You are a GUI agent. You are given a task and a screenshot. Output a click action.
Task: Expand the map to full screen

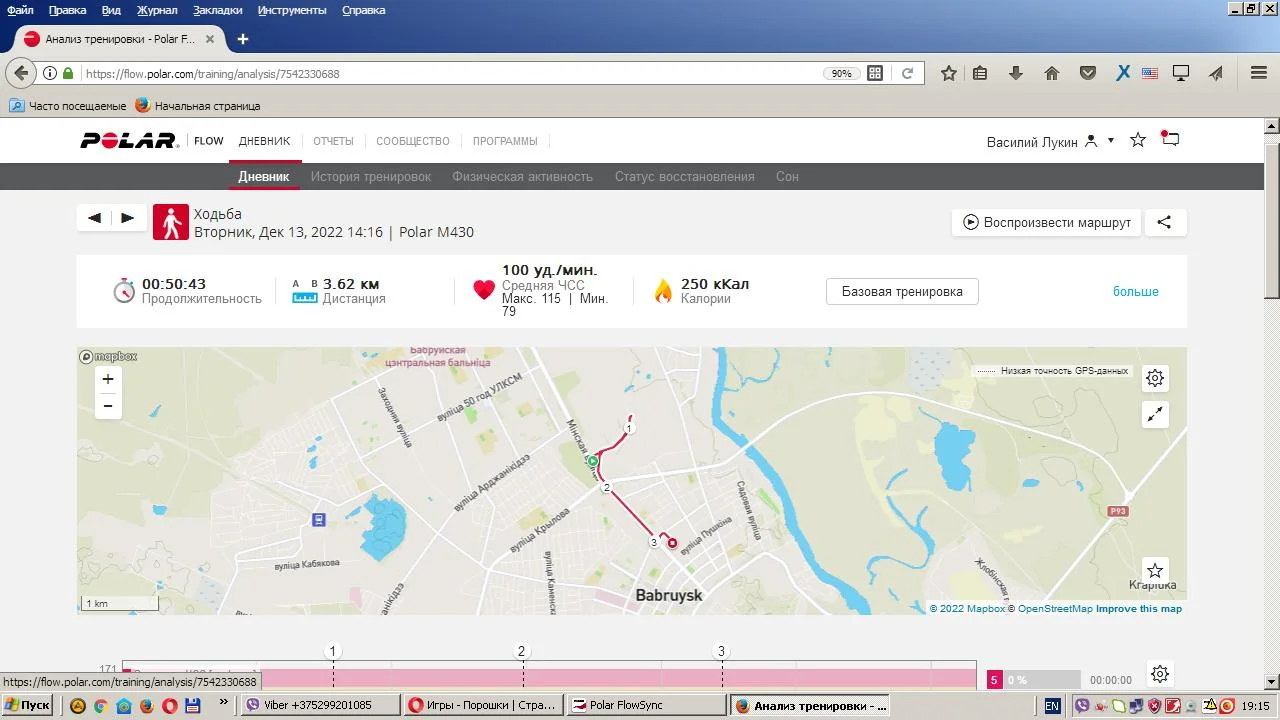(1155, 414)
